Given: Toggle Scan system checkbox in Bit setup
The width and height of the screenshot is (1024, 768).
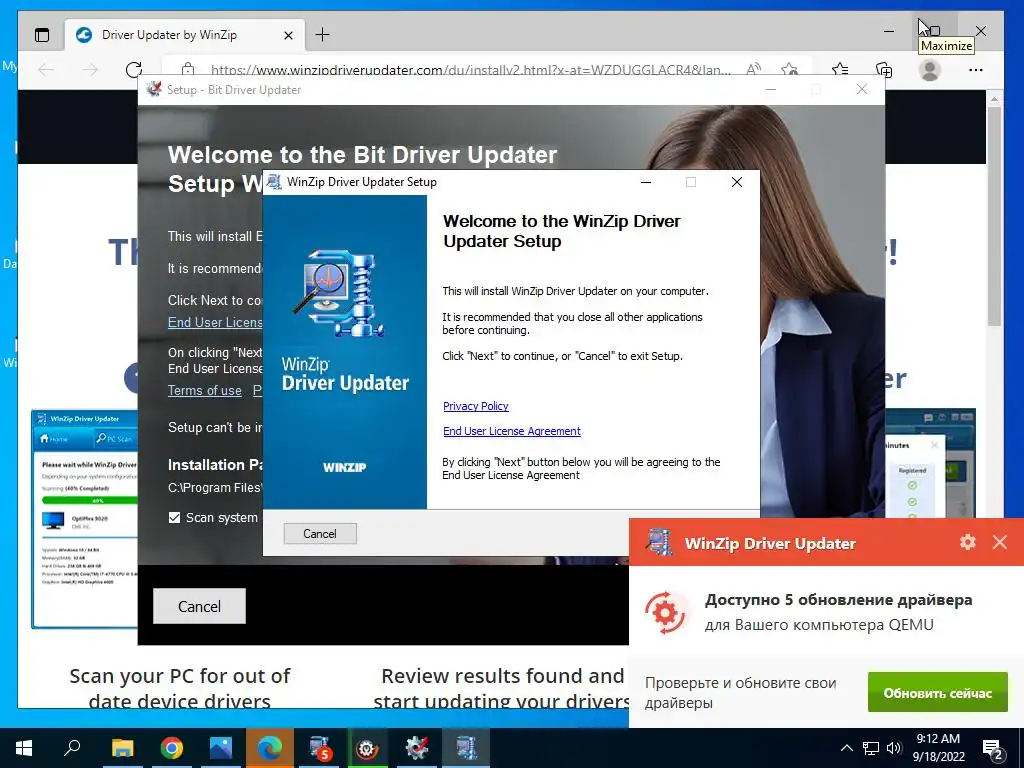Looking at the screenshot, I should coord(174,517).
